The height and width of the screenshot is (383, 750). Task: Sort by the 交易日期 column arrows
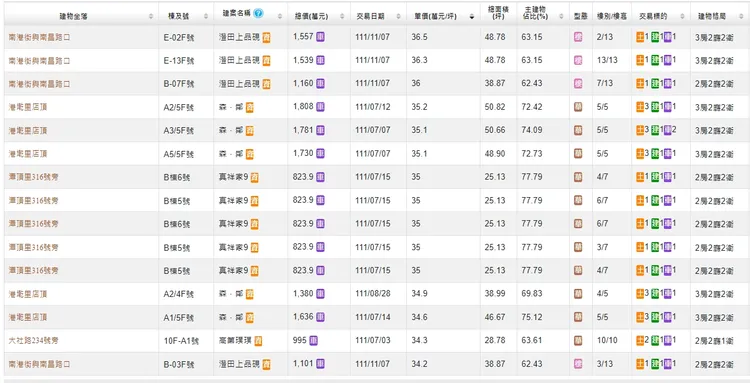399,16
